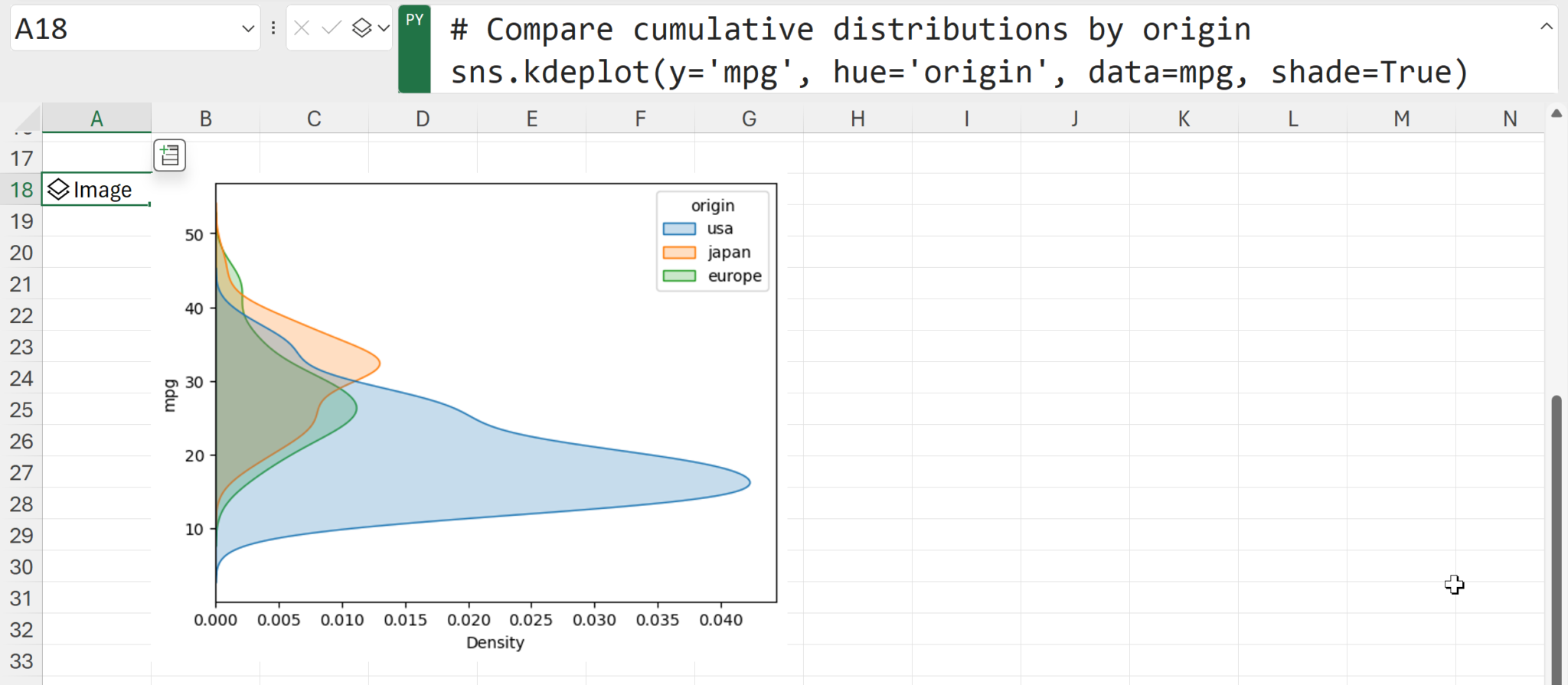Screen dimensions: 1568x685
Task: Confirm the formula with the checkmark icon
Action: (332, 29)
